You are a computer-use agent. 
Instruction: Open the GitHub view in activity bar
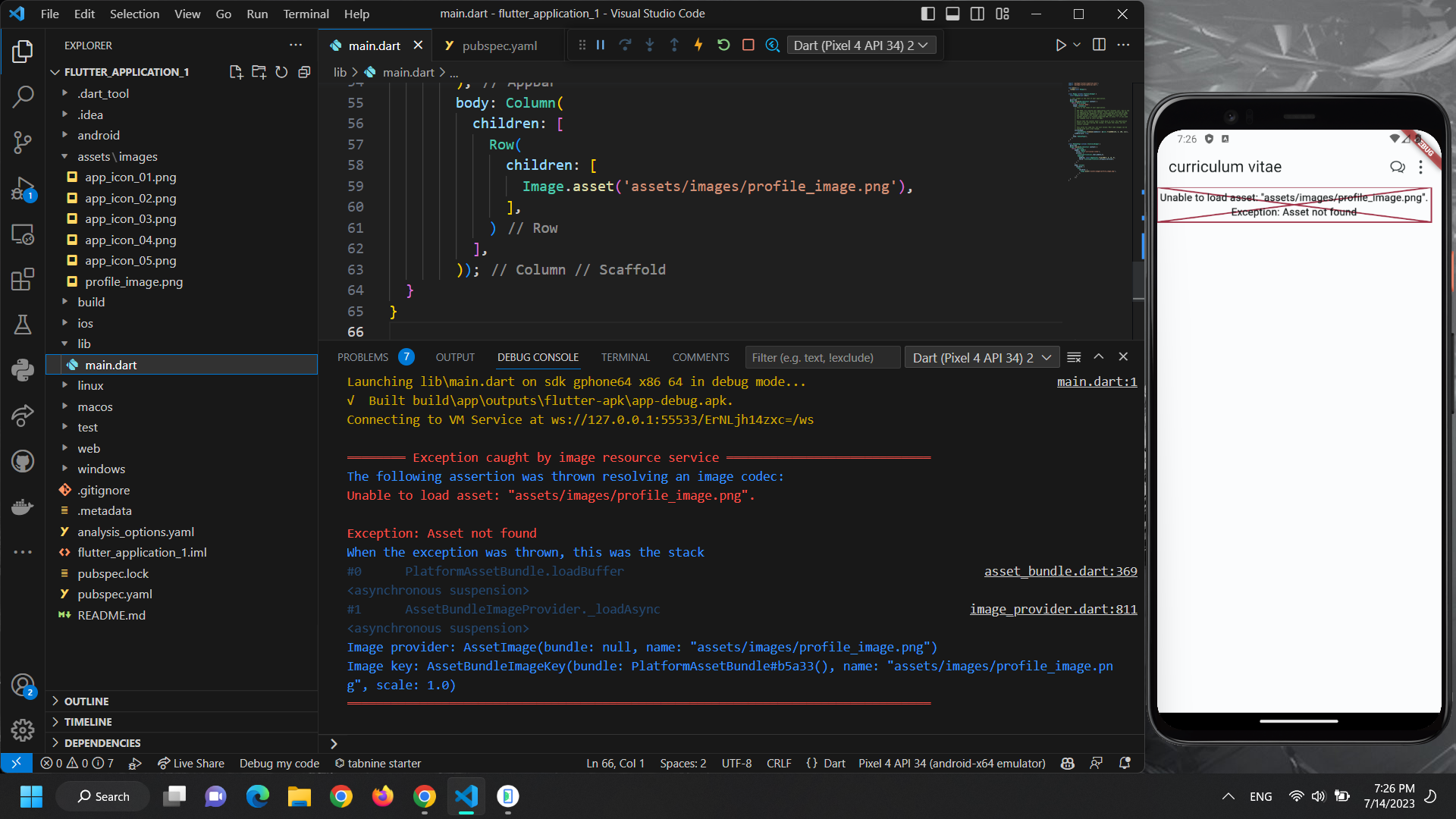pos(23,461)
